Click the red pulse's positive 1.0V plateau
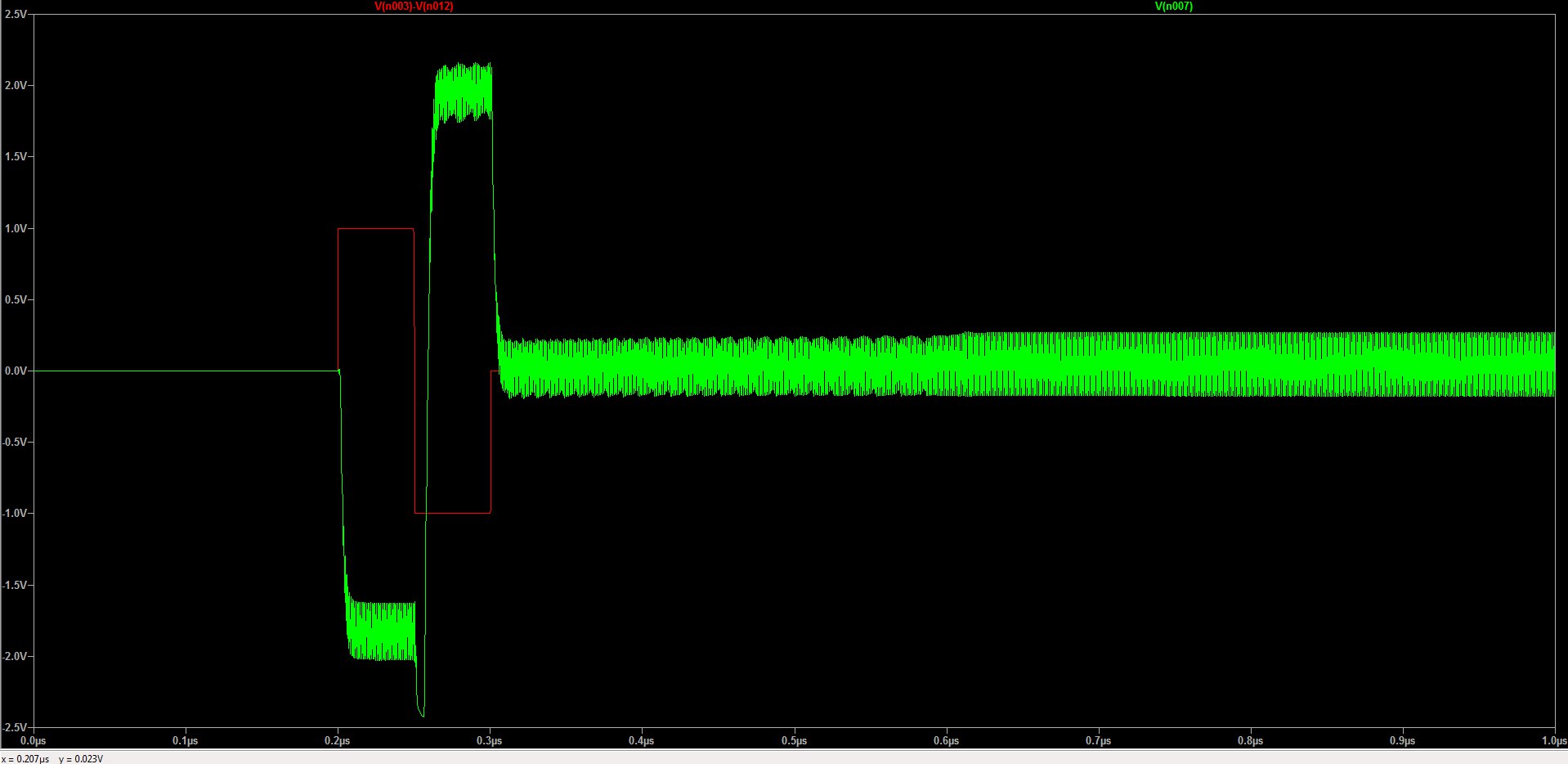This screenshot has width=1568, height=764. click(375, 229)
